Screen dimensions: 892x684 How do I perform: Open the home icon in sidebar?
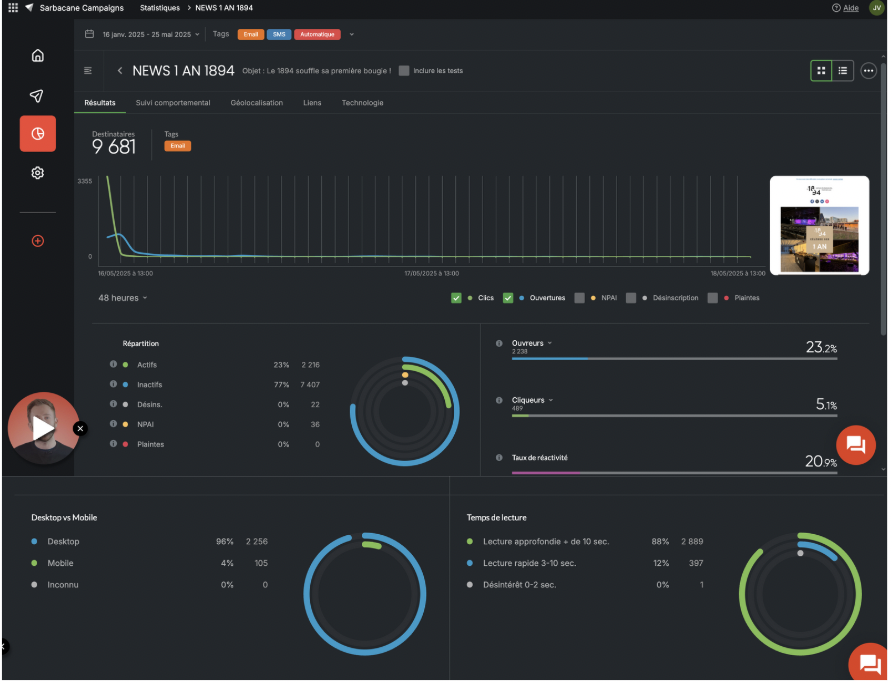(x=37, y=56)
